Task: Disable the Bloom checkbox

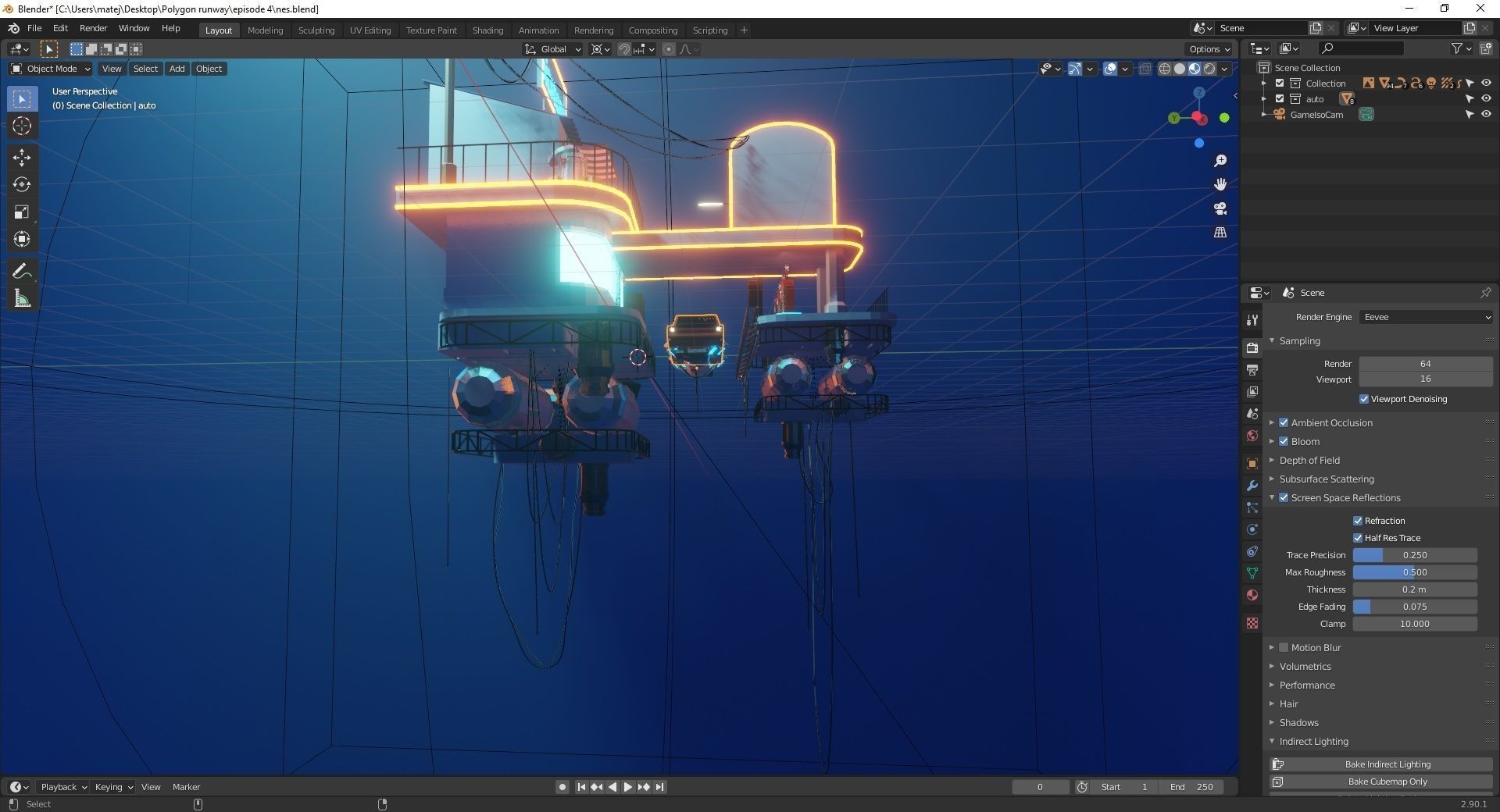Action: click(1284, 441)
